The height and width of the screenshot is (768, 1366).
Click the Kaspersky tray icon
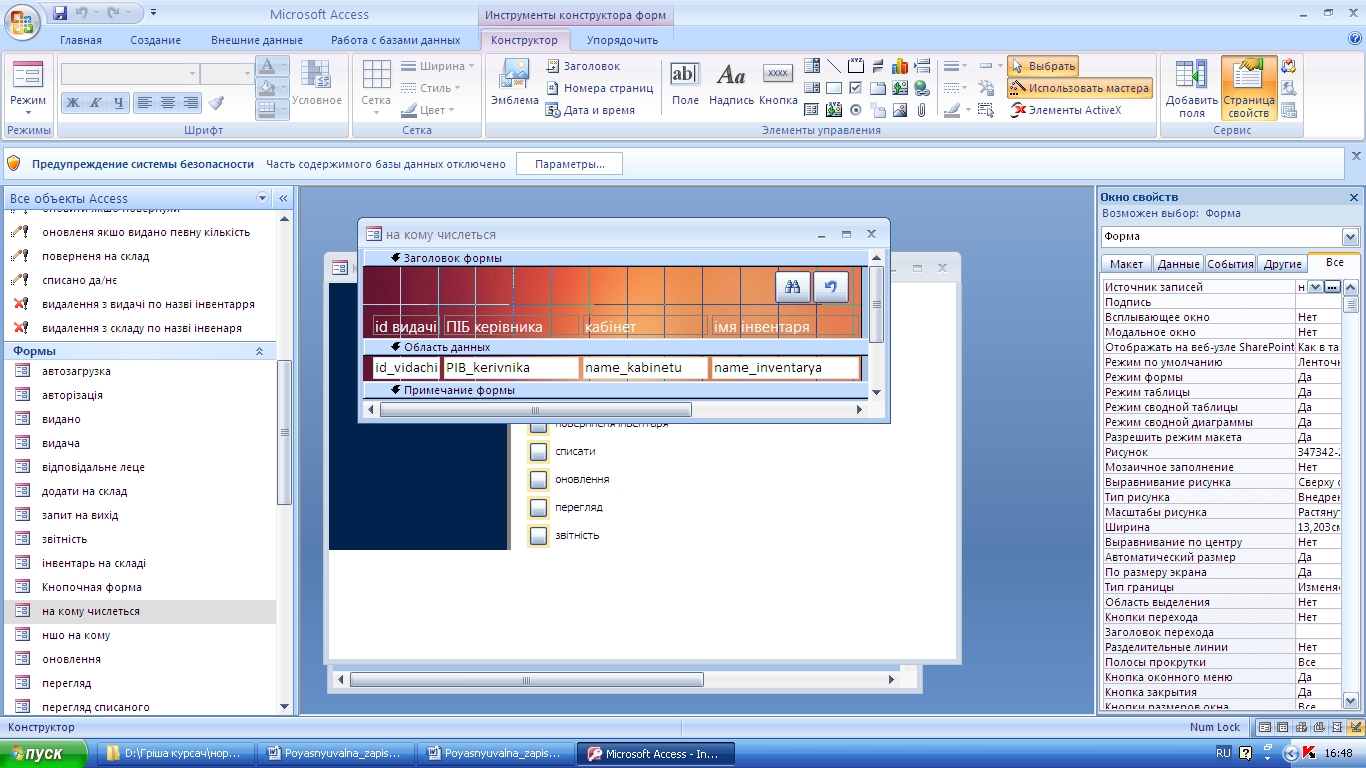(x=1310, y=753)
